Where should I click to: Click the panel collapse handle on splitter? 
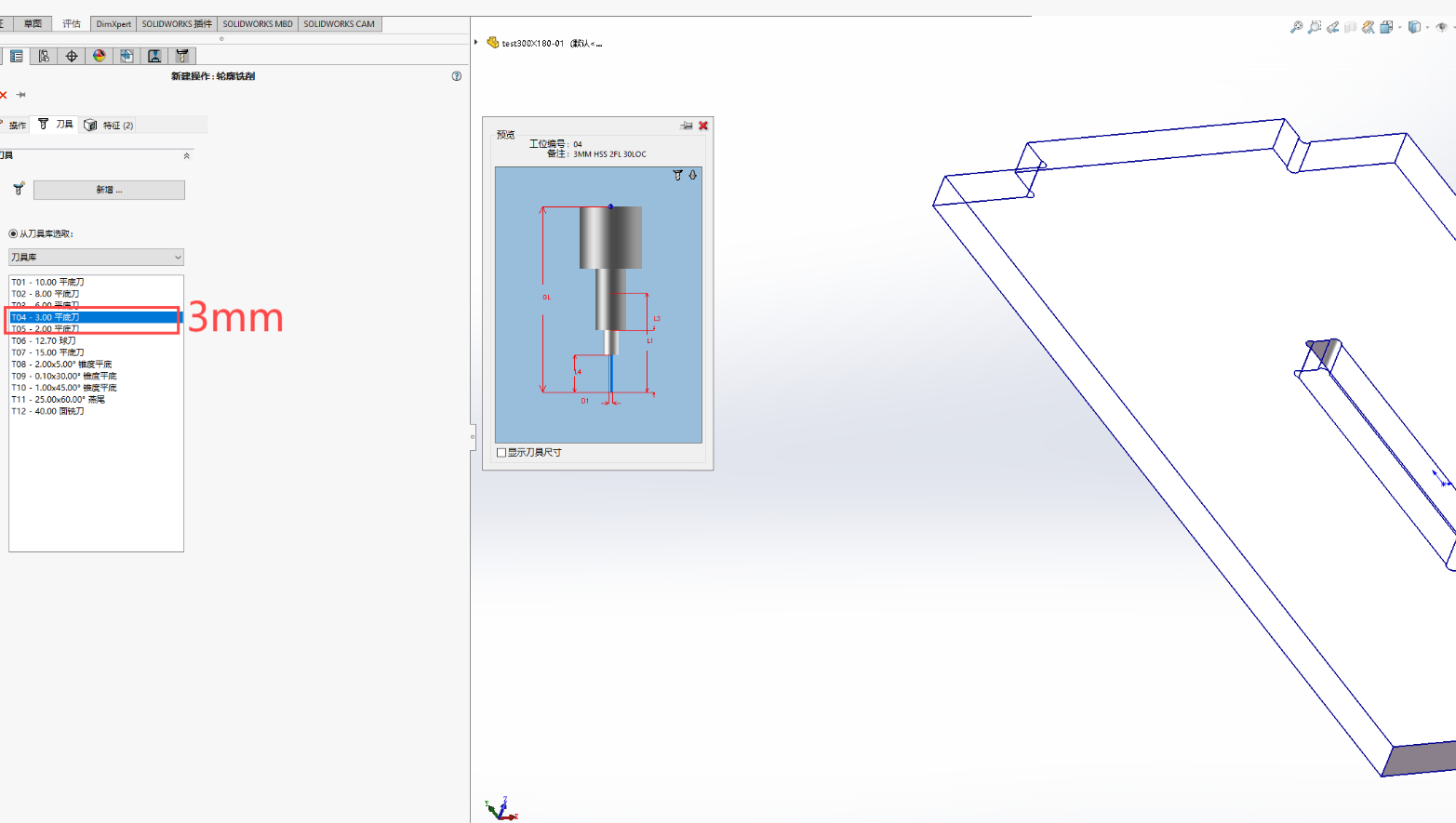click(x=473, y=436)
